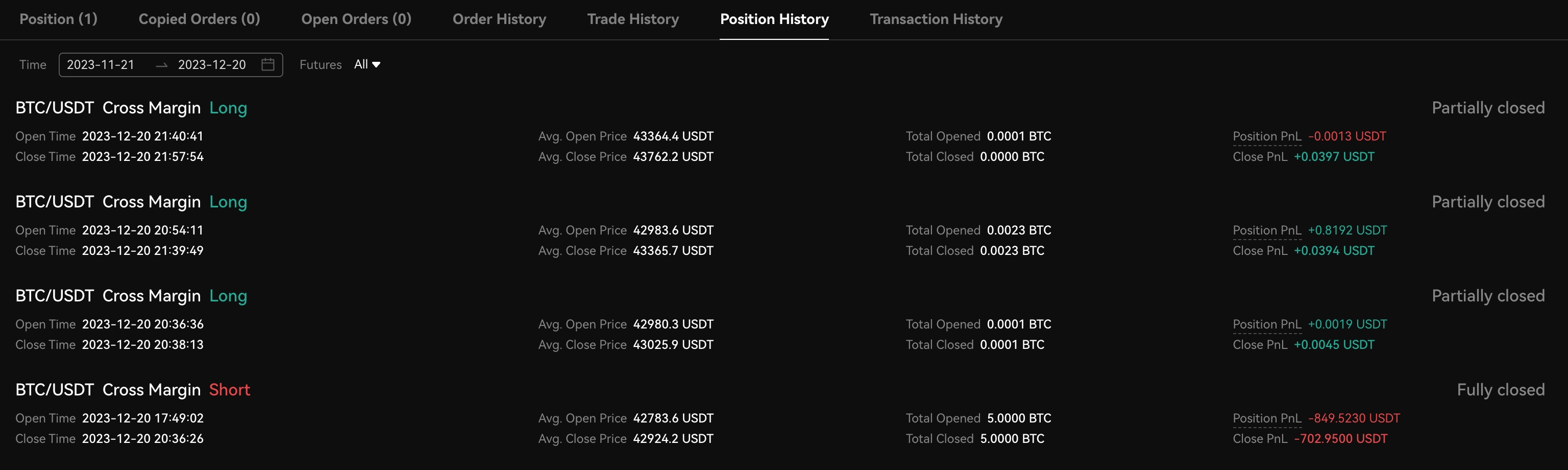Open the calendar date picker icon
Image resolution: width=1568 pixels, height=470 pixels.
point(268,64)
